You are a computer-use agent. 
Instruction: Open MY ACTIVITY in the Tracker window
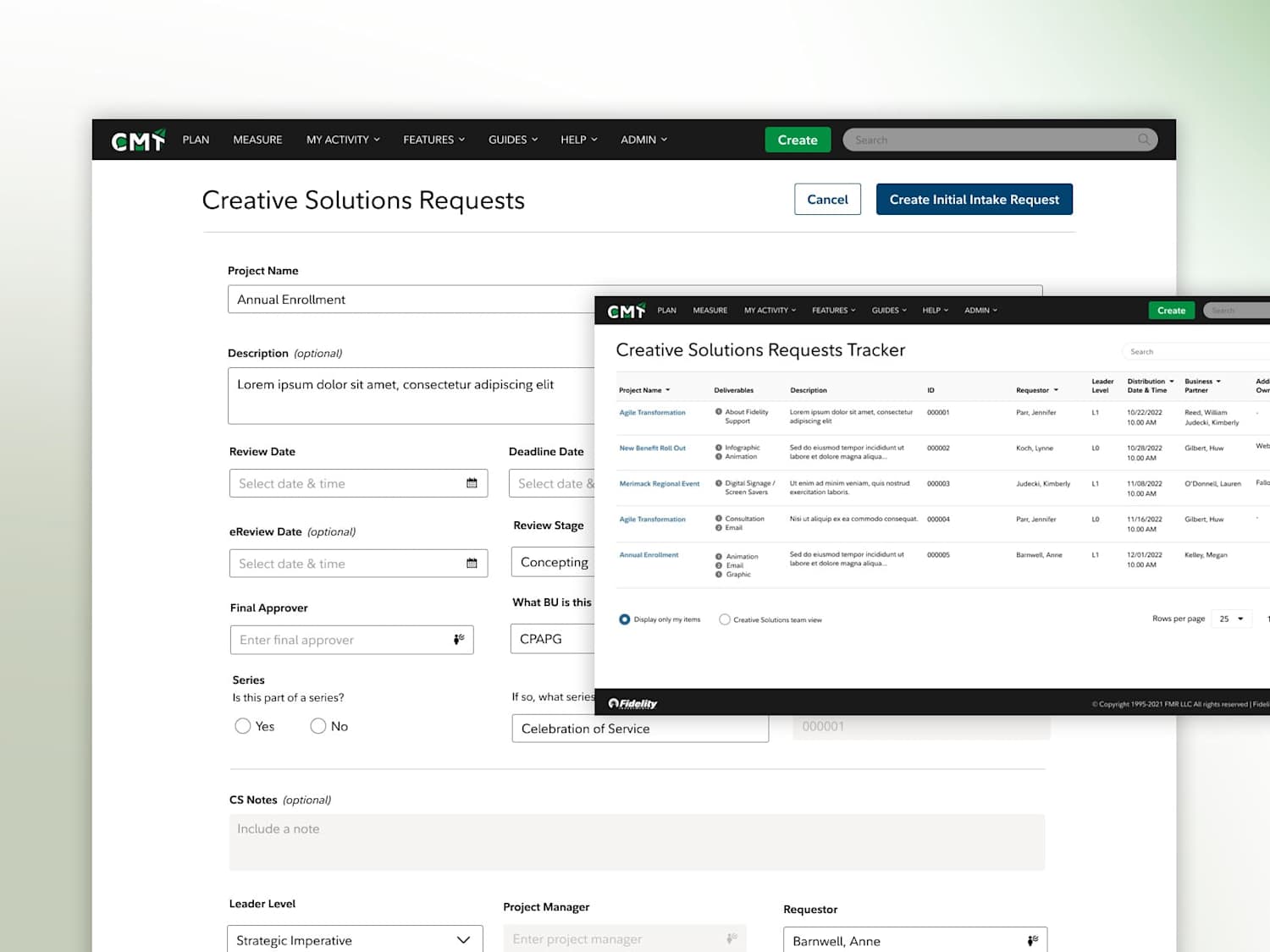point(770,311)
